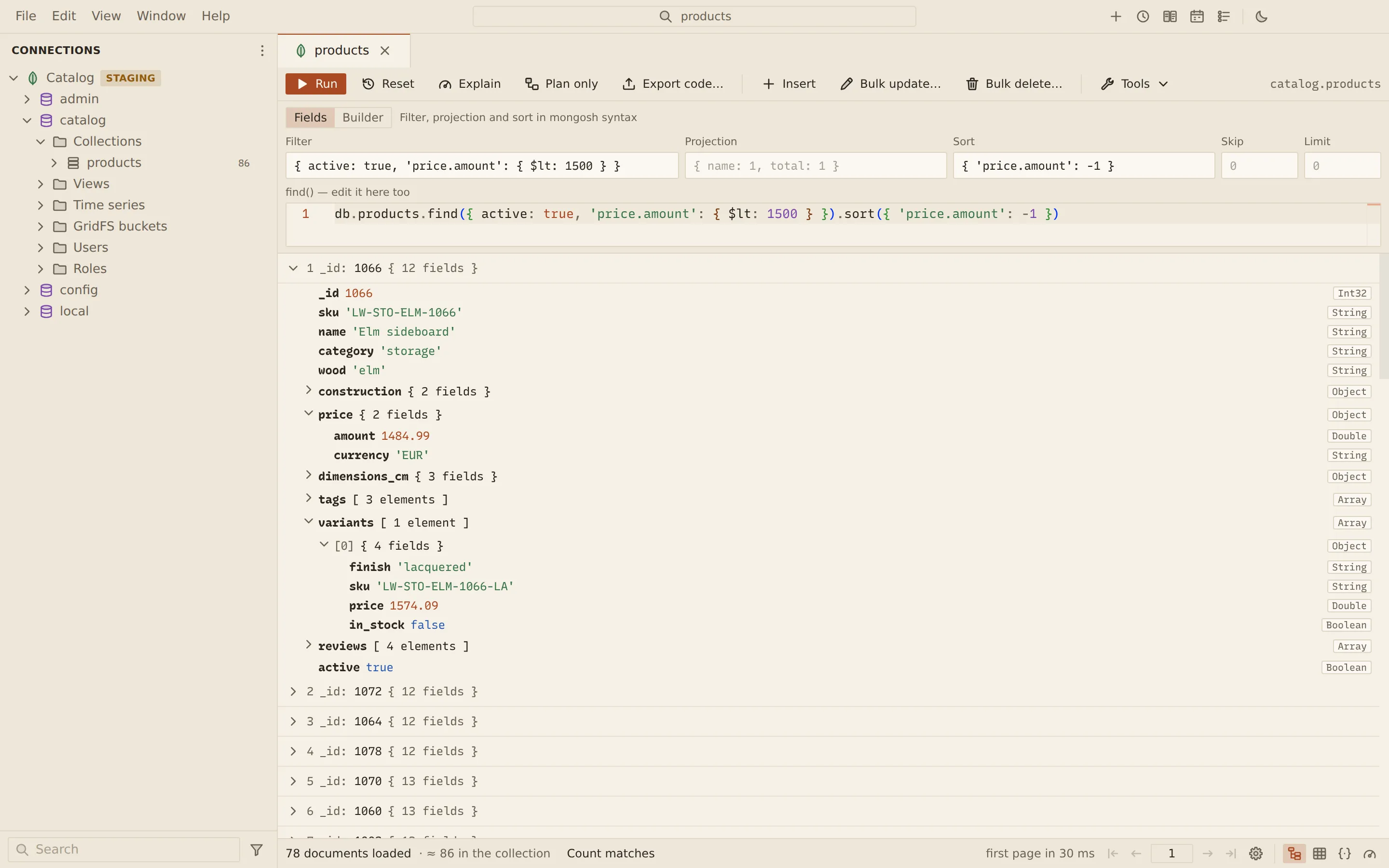The width and height of the screenshot is (1389, 868).
Task: Open the Help menu
Action: pos(216,16)
